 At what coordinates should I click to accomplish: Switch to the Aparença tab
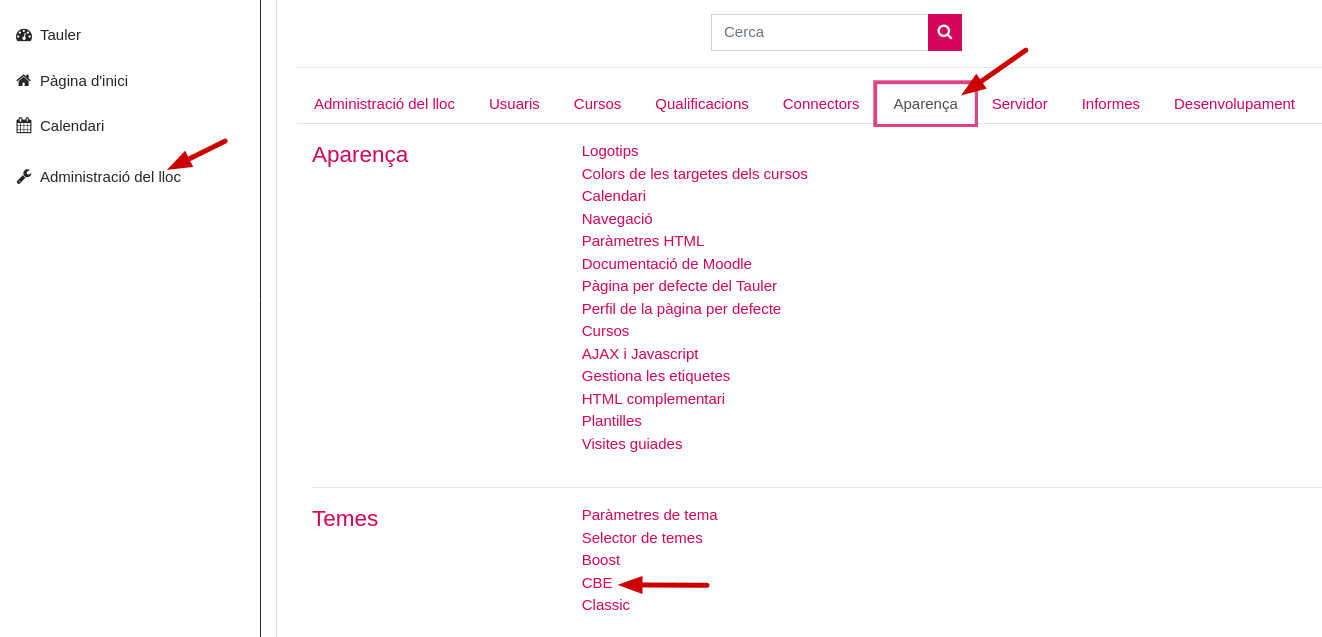point(925,103)
